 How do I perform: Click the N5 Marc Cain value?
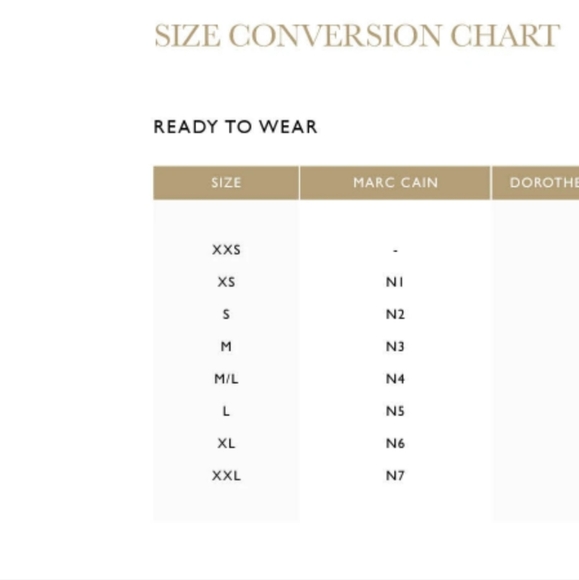pos(395,411)
